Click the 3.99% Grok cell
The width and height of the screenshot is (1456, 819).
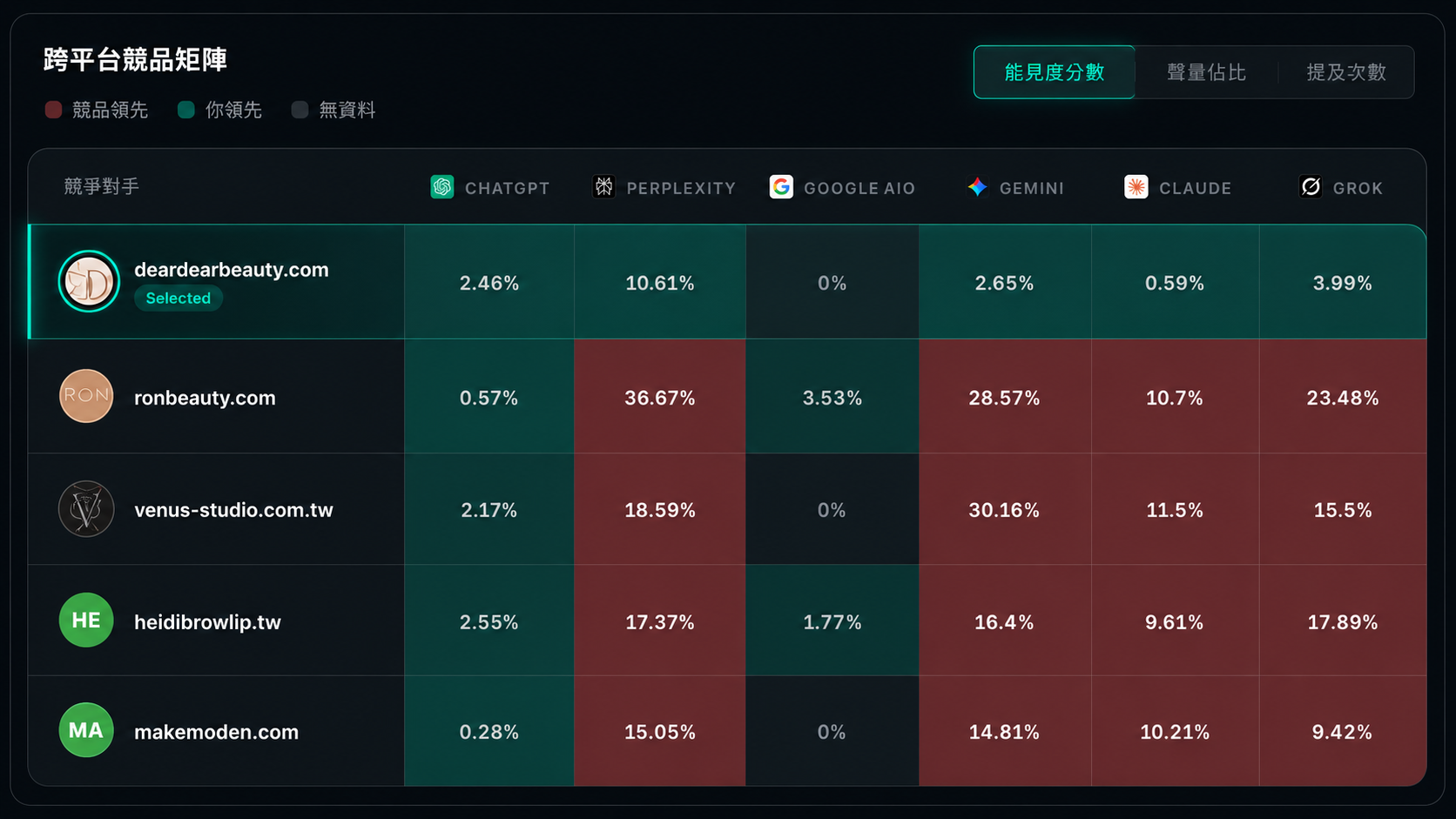[x=1343, y=282]
